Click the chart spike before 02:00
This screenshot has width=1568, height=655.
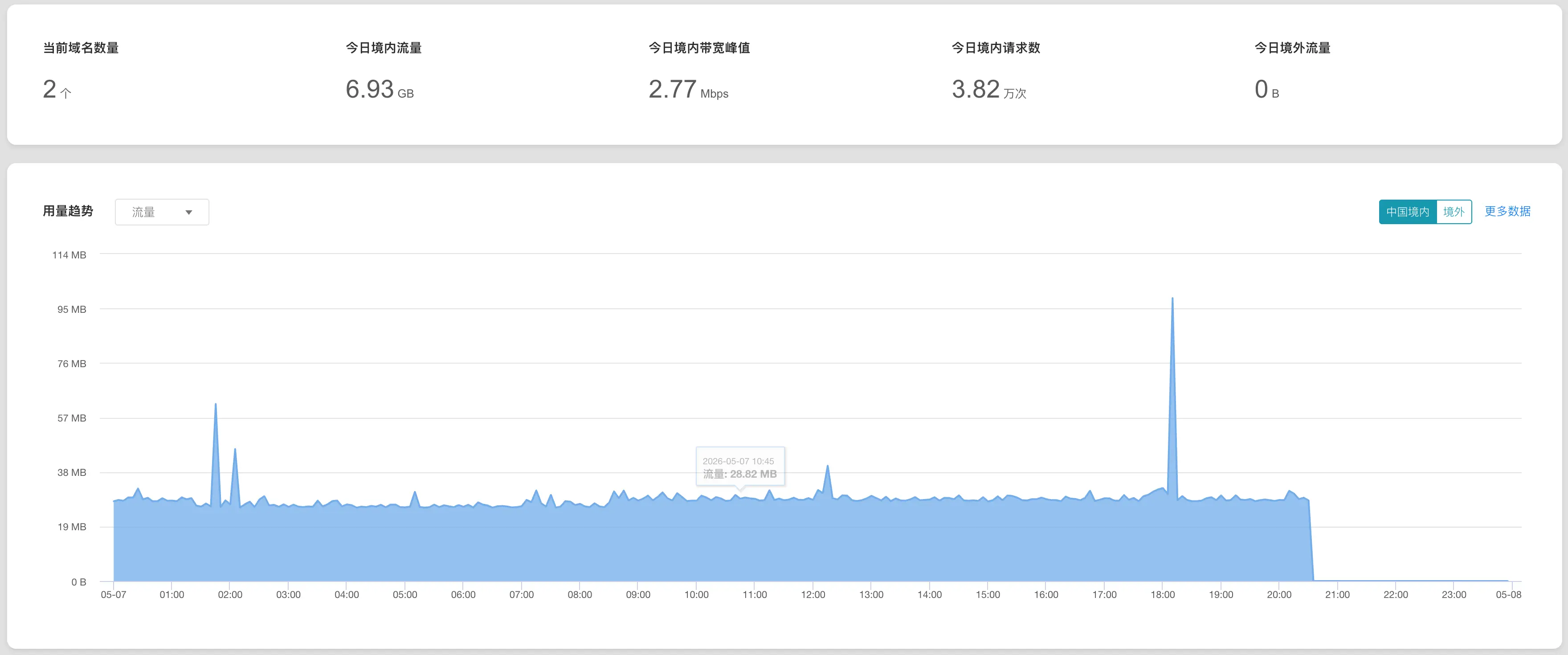tap(216, 404)
